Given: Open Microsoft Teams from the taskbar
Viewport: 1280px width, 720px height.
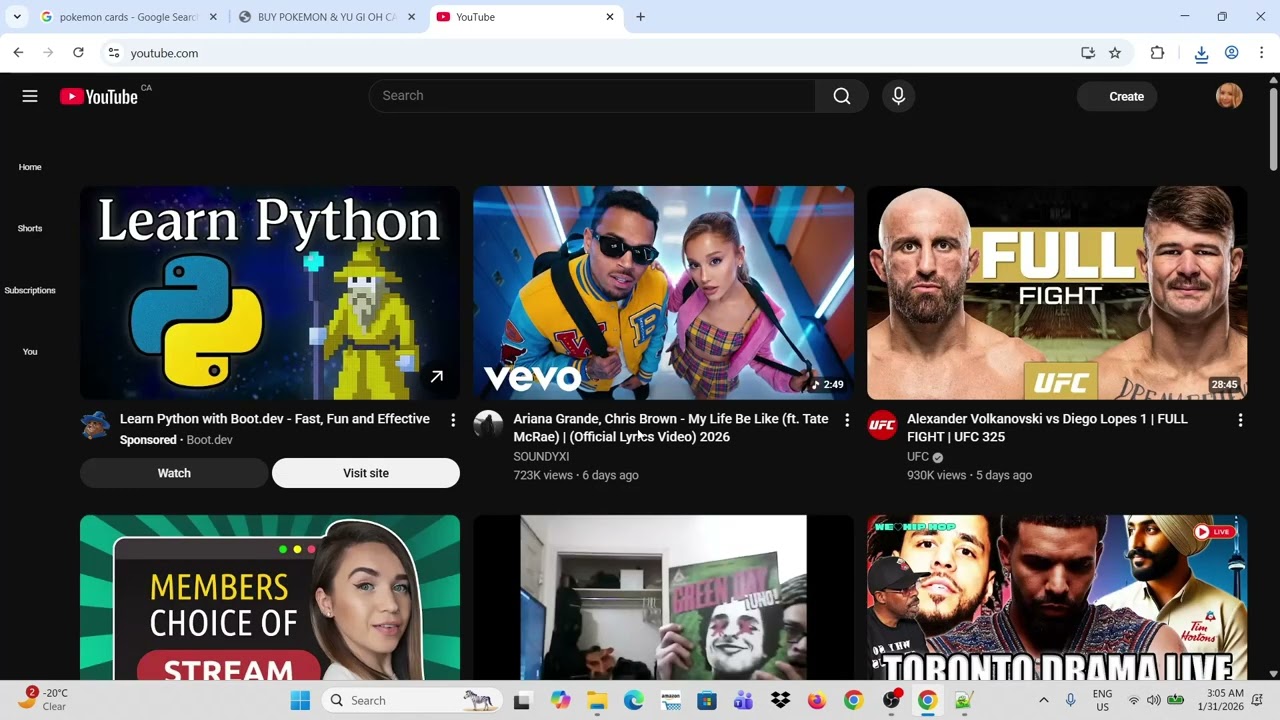Looking at the screenshot, I should (743, 700).
